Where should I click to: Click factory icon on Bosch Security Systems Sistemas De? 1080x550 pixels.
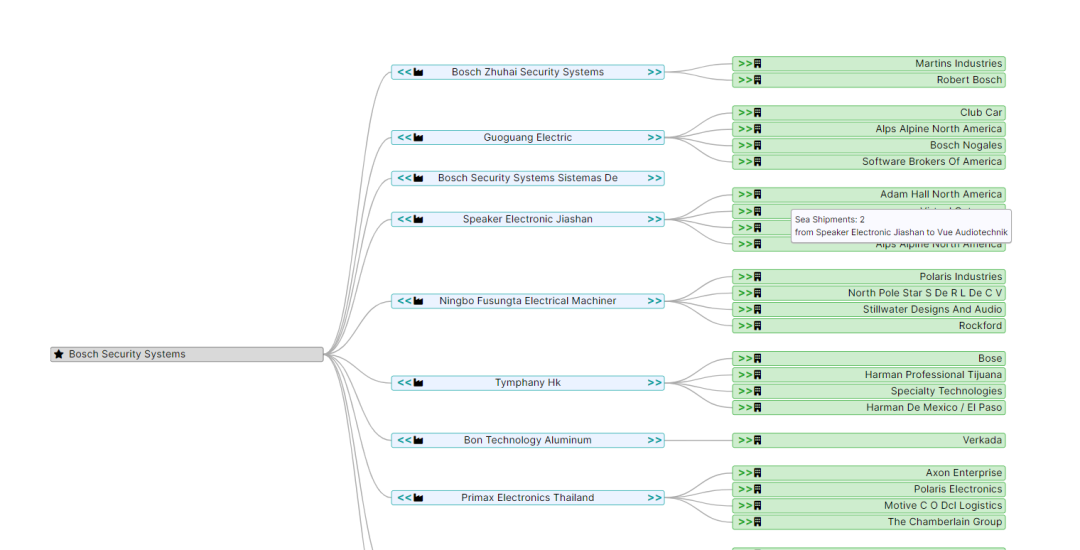[418, 178]
